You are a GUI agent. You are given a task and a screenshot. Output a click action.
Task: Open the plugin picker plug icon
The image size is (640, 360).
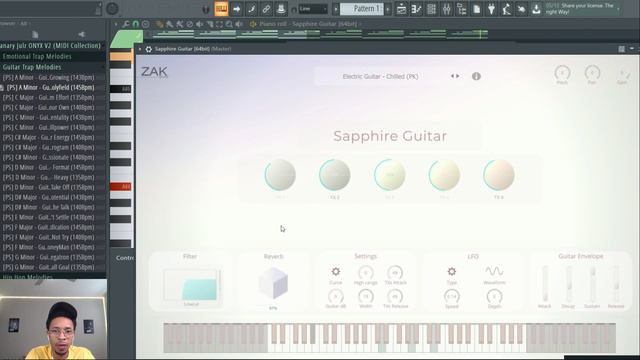(x=491, y=9)
